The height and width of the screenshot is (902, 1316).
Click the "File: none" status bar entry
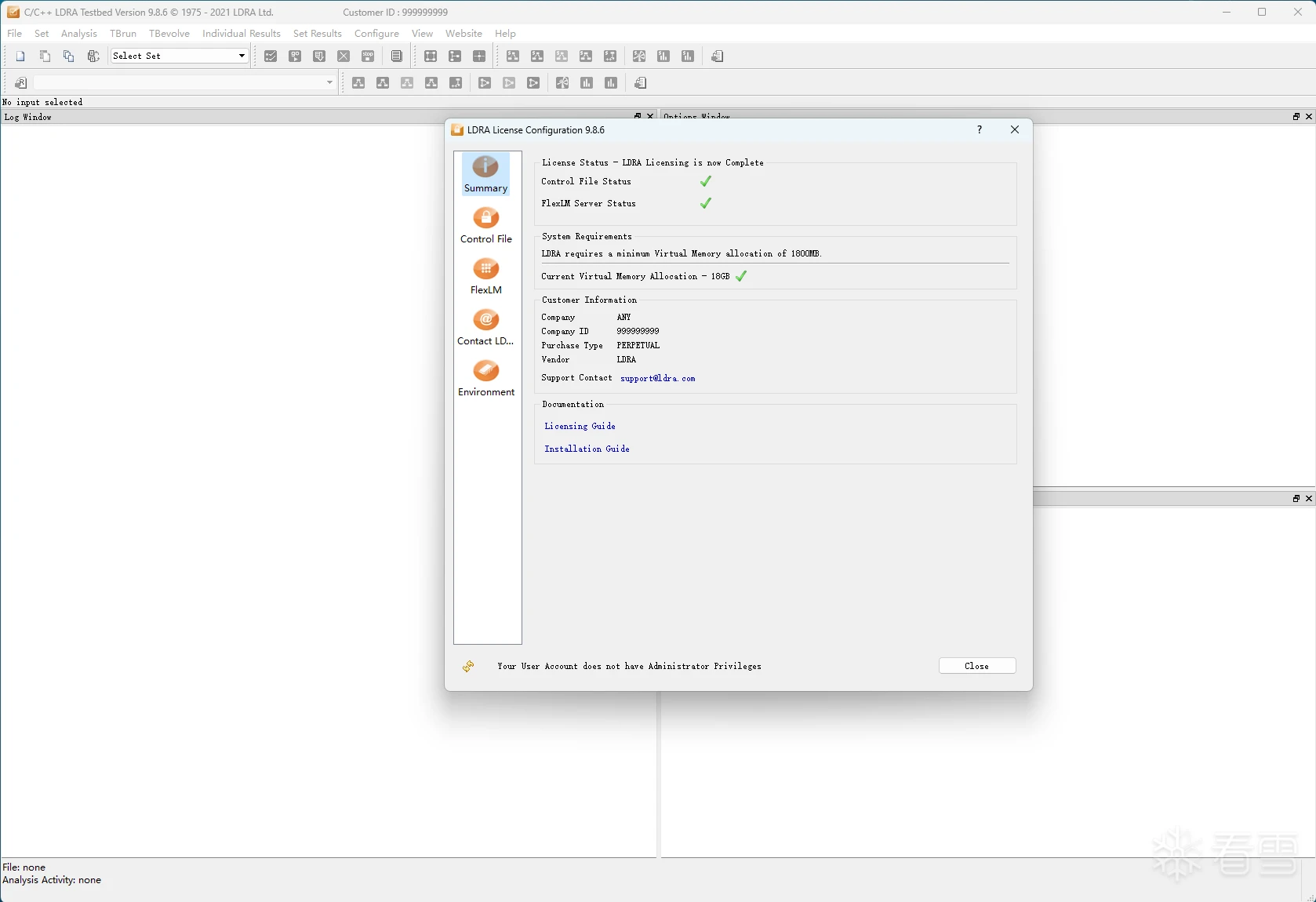(24, 867)
